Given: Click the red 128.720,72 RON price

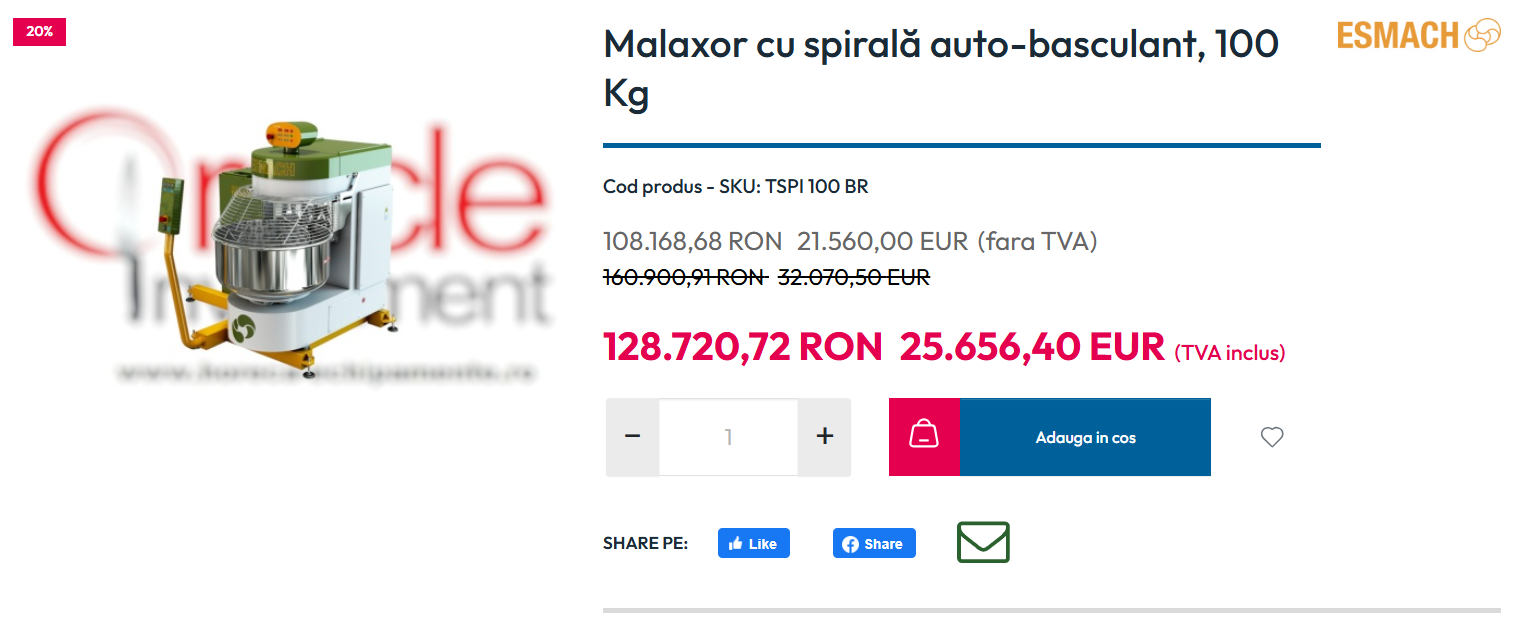Looking at the screenshot, I should (x=743, y=347).
